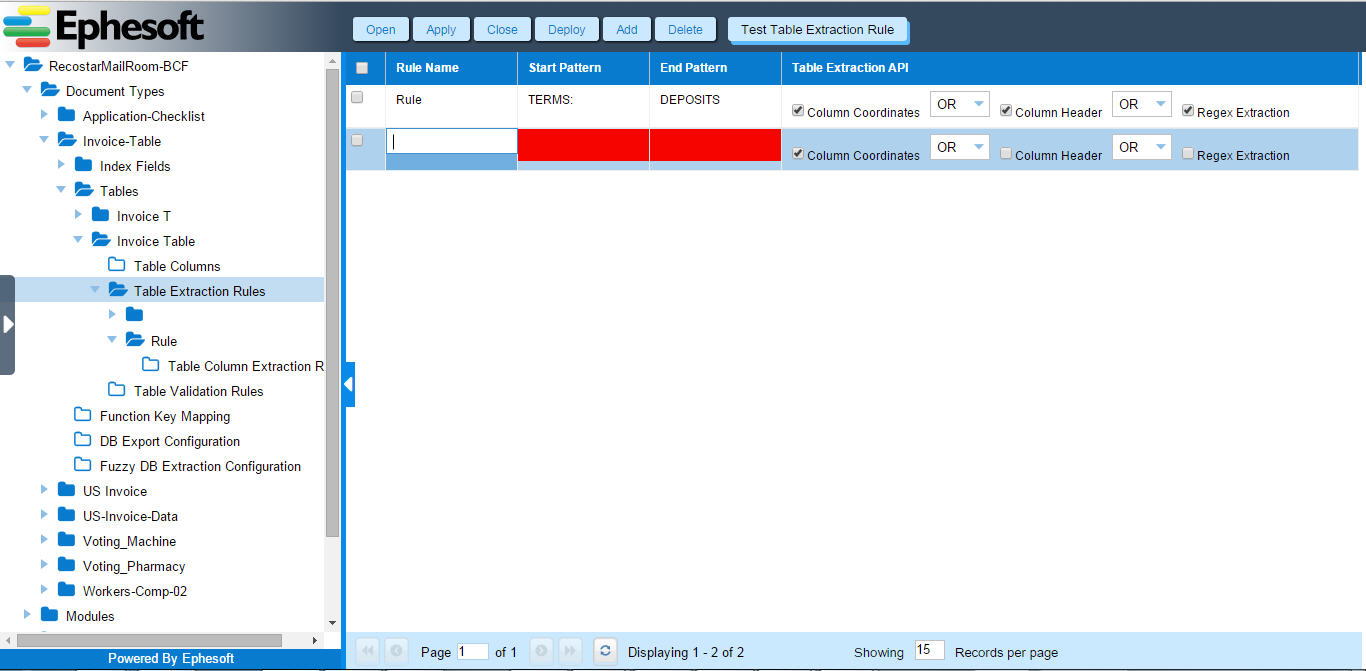The width and height of the screenshot is (1366, 671).
Task: Open the Test Table Extraction Rule tab
Action: pos(817,29)
